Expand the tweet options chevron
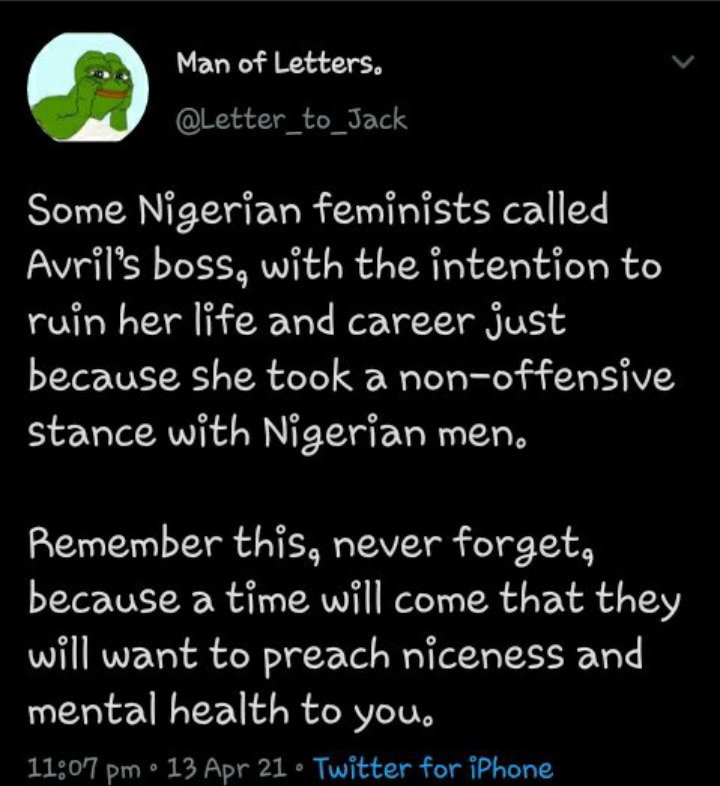The width and height of the screenshot is (720, 786). click(x=683, y=62)
